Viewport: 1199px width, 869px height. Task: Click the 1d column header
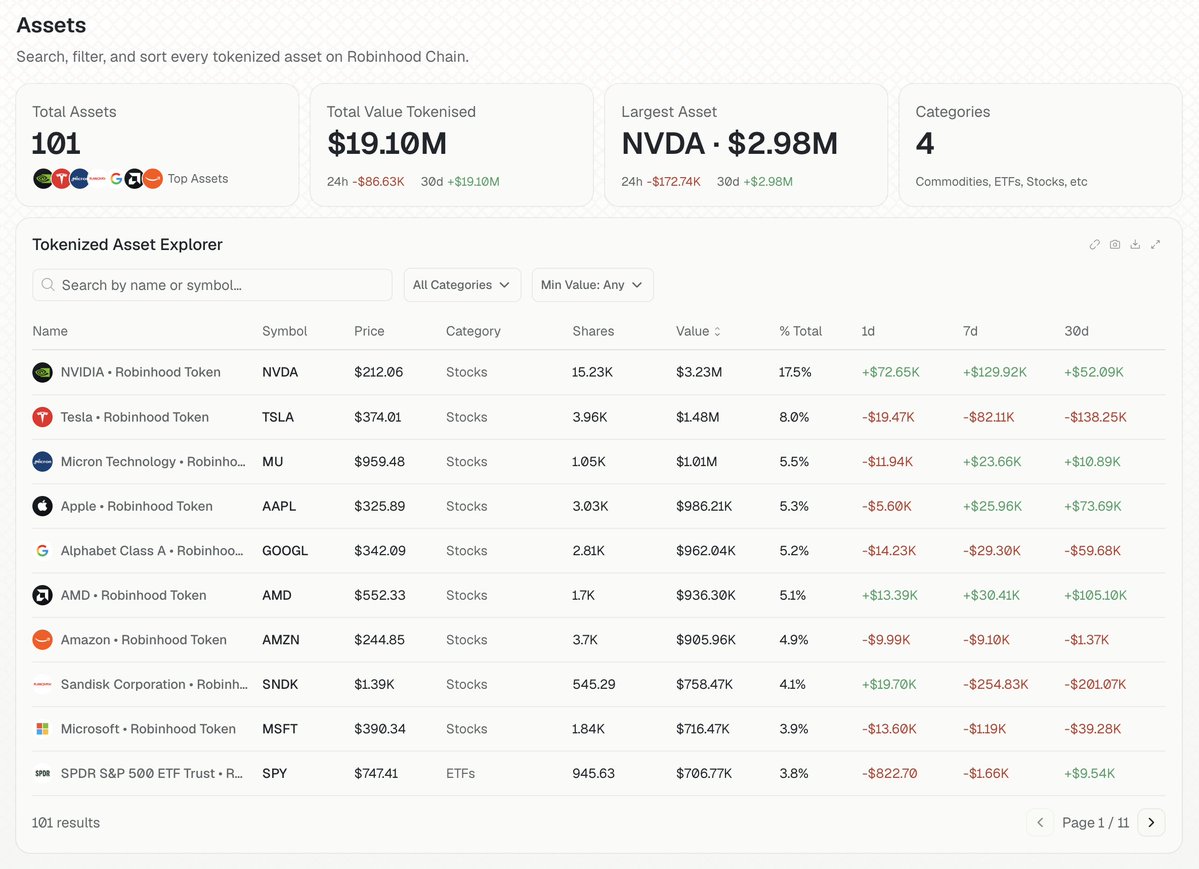click(x=868, y=331)
